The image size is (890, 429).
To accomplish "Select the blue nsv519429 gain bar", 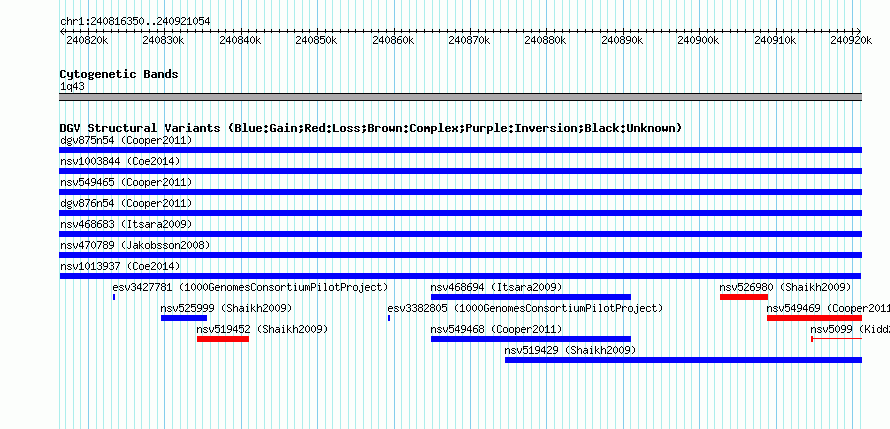I will coord(683,360).
